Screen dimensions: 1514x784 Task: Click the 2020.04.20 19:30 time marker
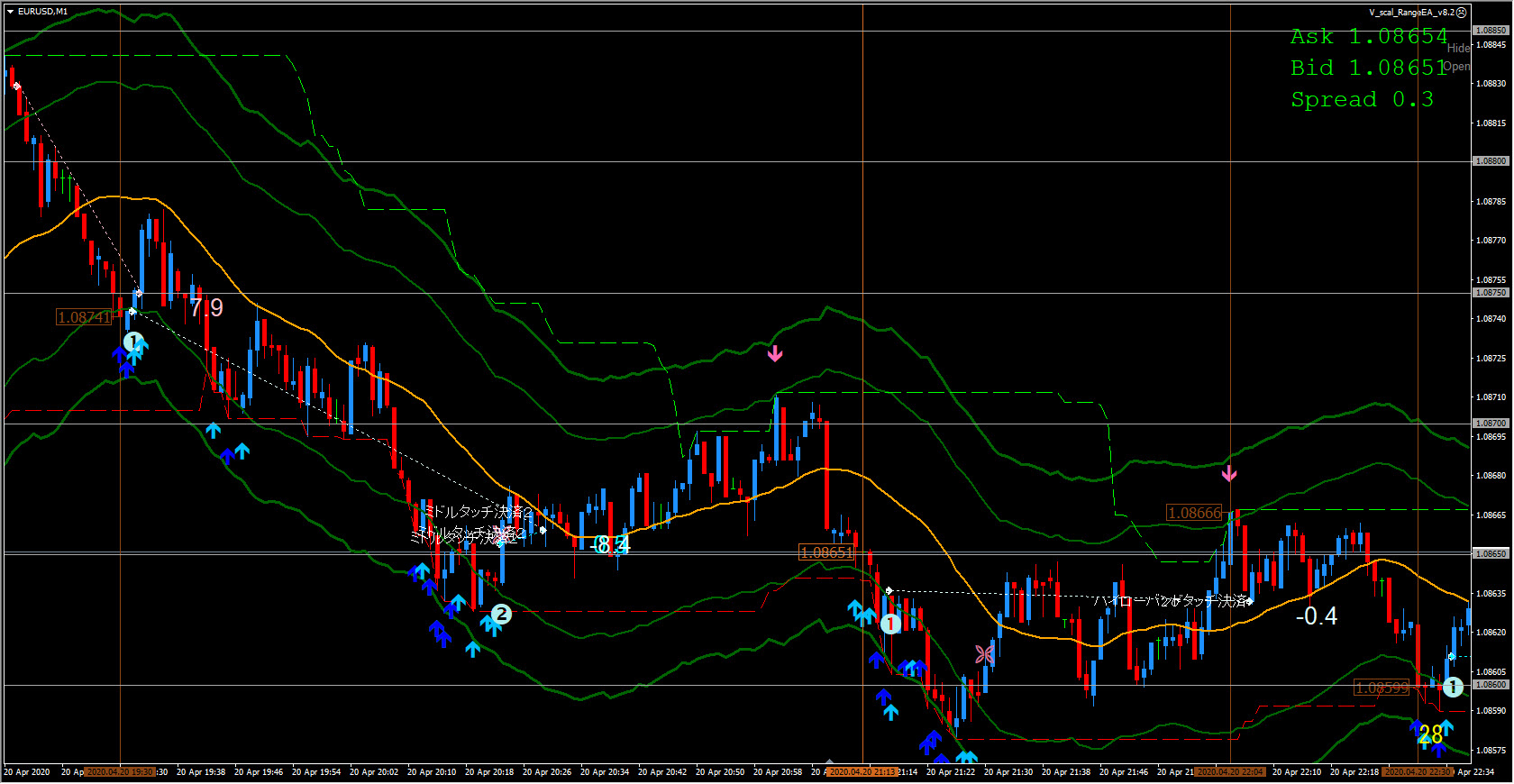click(x=120, y=772)
